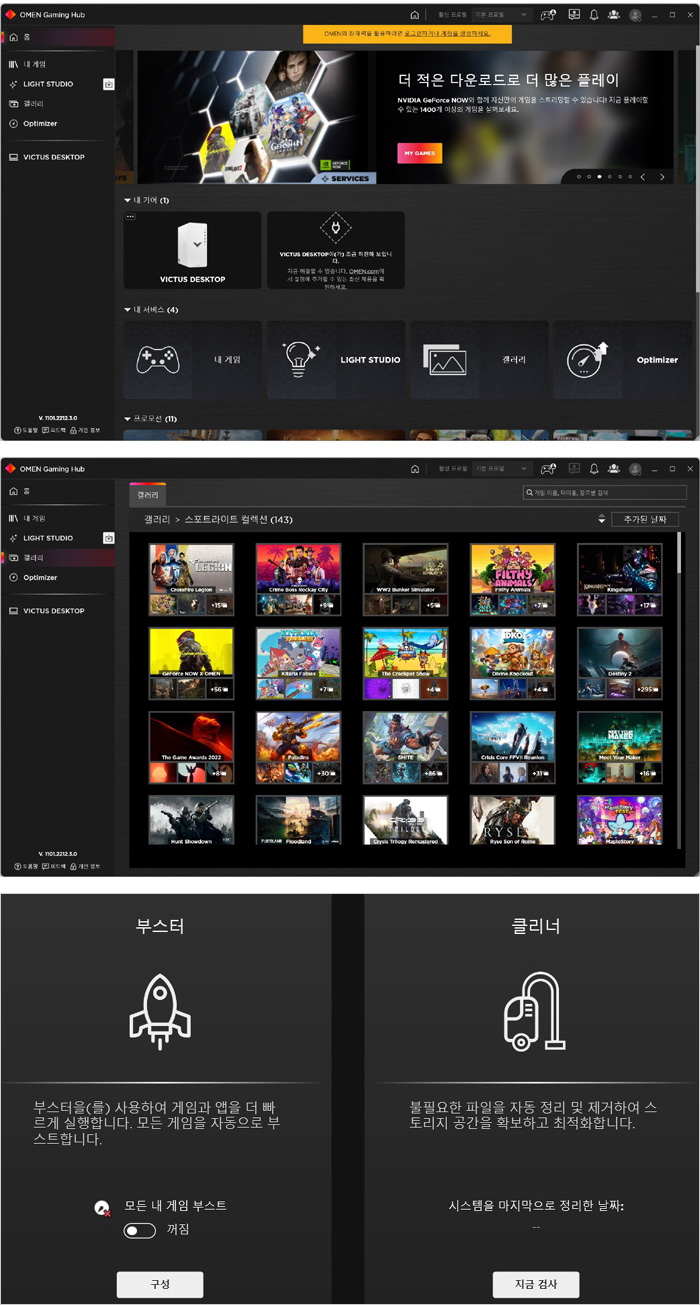Viewport: 700px width, 1308px height.
Task: Open the 기본 프로필 dropdown in the top window
Action: coord(502,15)
